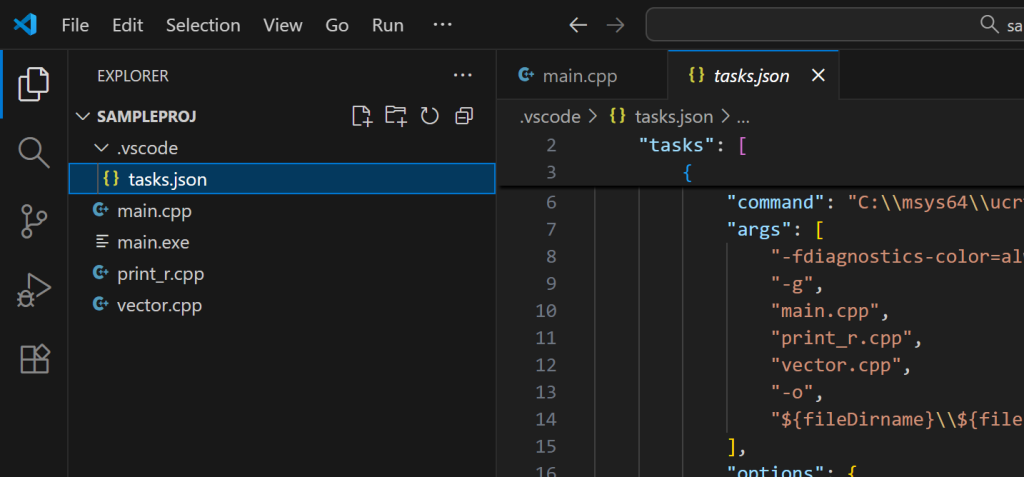Show more menu bar items via ellipsis
Screen dimensions: 1024x477
pos(442,25)
